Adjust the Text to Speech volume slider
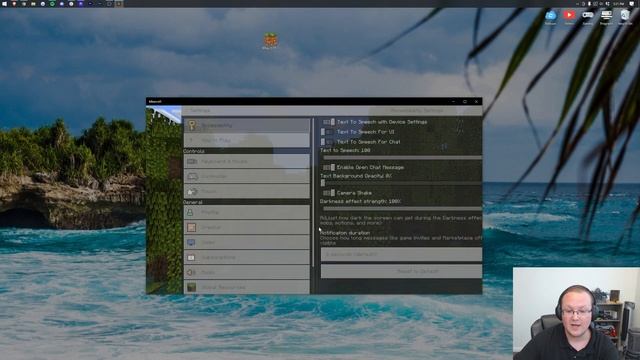 [x=402, y=157]
